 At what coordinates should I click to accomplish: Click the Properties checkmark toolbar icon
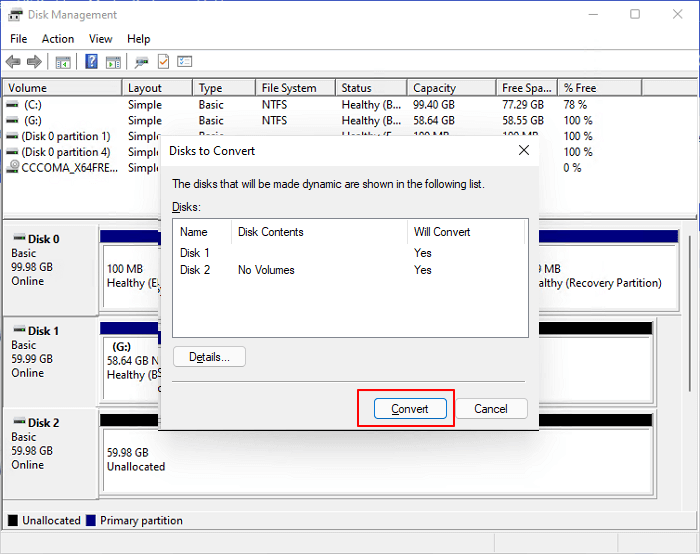[x=163, y=62]
